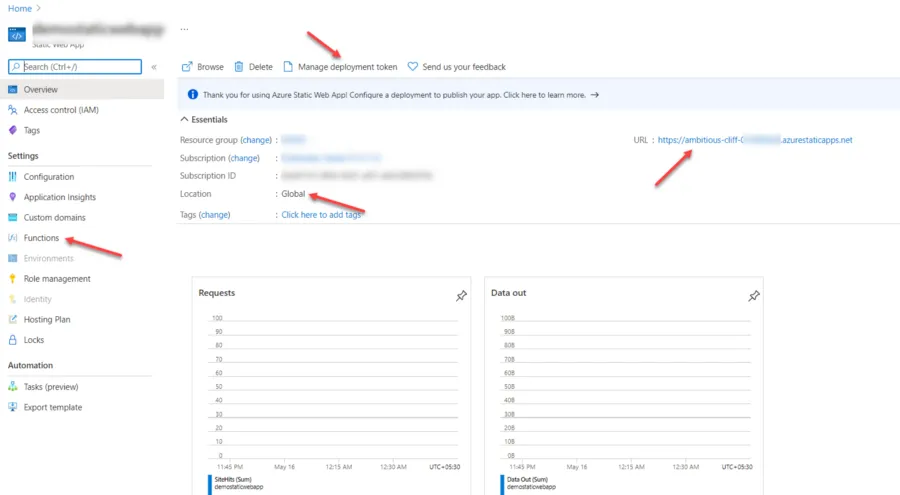Open Role management

coord(57,279)
